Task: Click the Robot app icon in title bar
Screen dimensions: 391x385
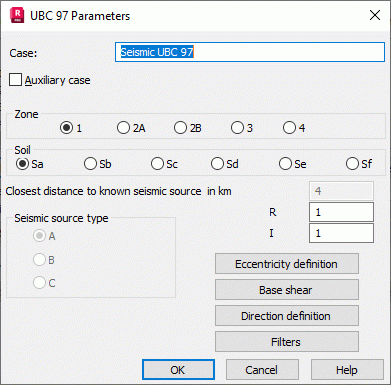Action: (17, 15)
